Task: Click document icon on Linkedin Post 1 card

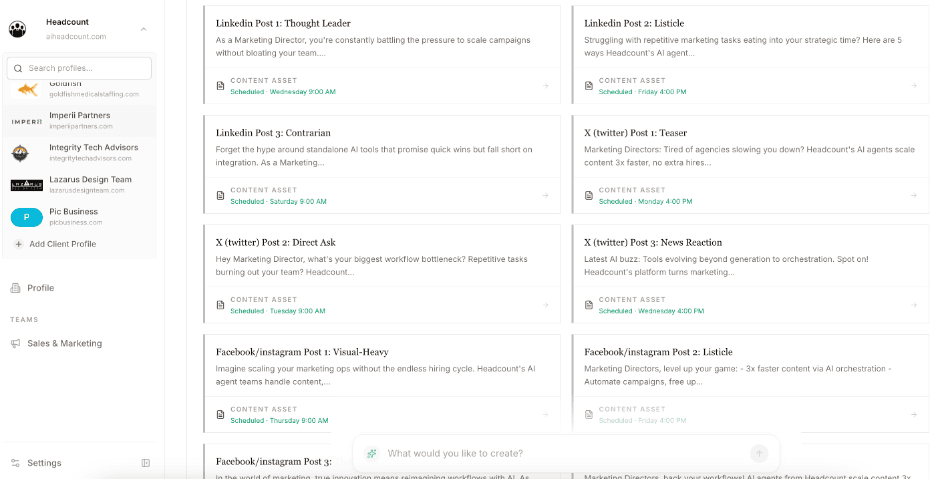Action: coord(220,86)
